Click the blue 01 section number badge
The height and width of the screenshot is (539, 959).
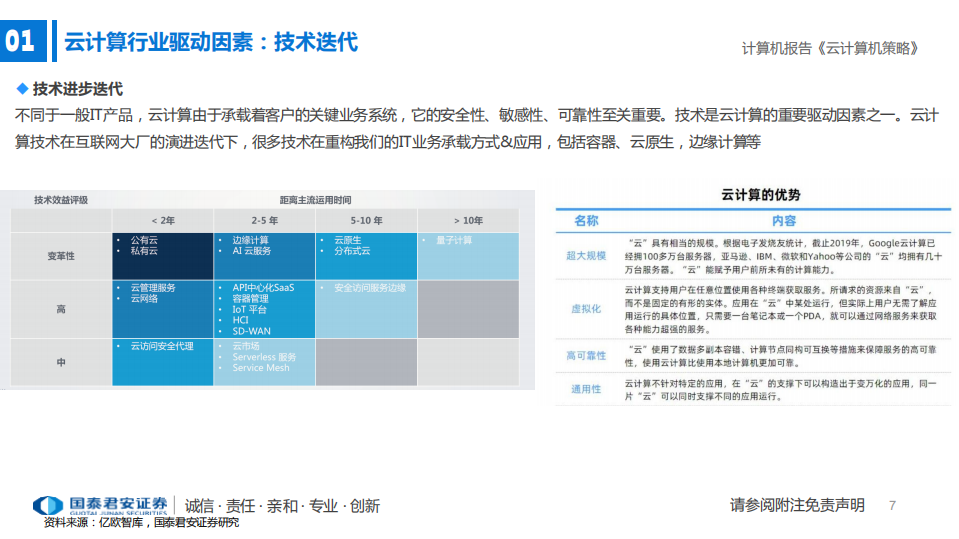pyautogui.click(x=23, y=41)
